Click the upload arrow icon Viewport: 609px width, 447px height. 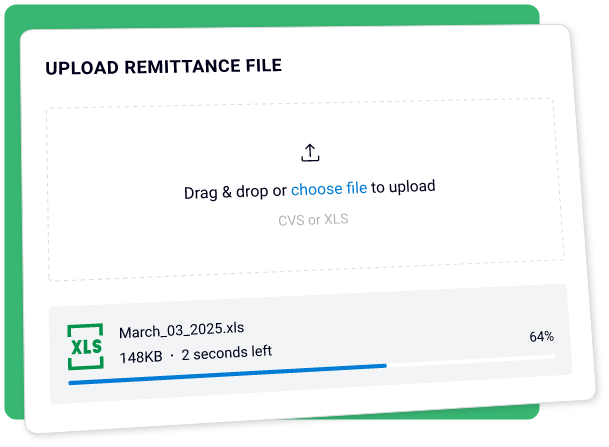click(x=310, y=152)
